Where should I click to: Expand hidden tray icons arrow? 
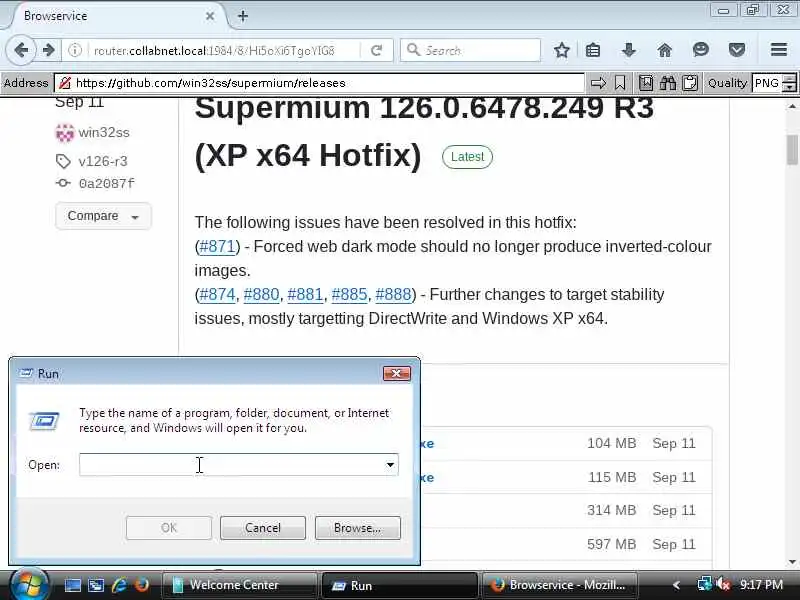[677, 585]
